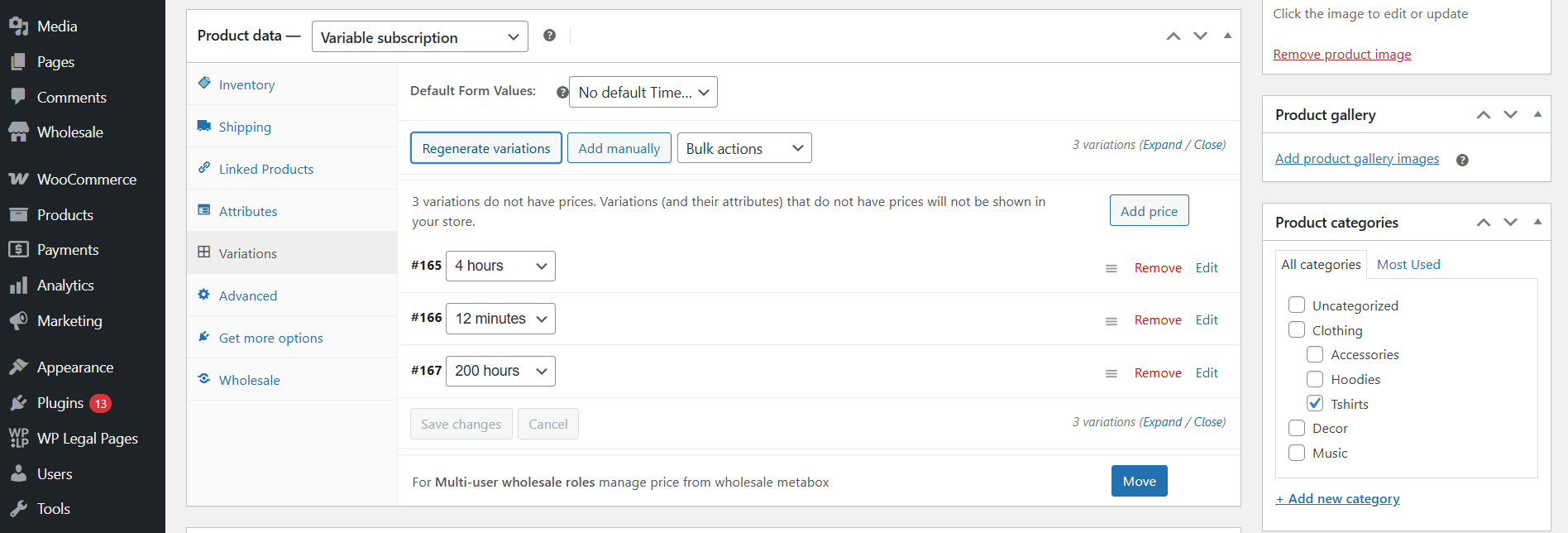The height and width of the screenshot is (533, 1568).
Task: Click the Media sidebar icon
Action: point(18,26)
